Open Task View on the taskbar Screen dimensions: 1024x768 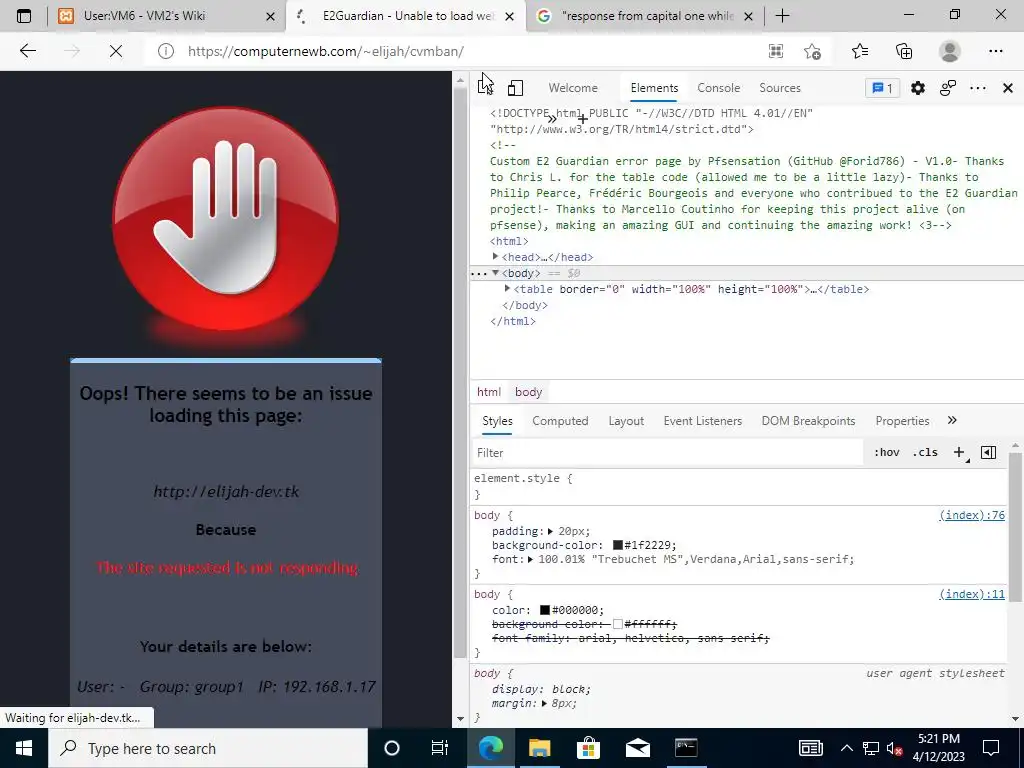[x=440, y=748]
